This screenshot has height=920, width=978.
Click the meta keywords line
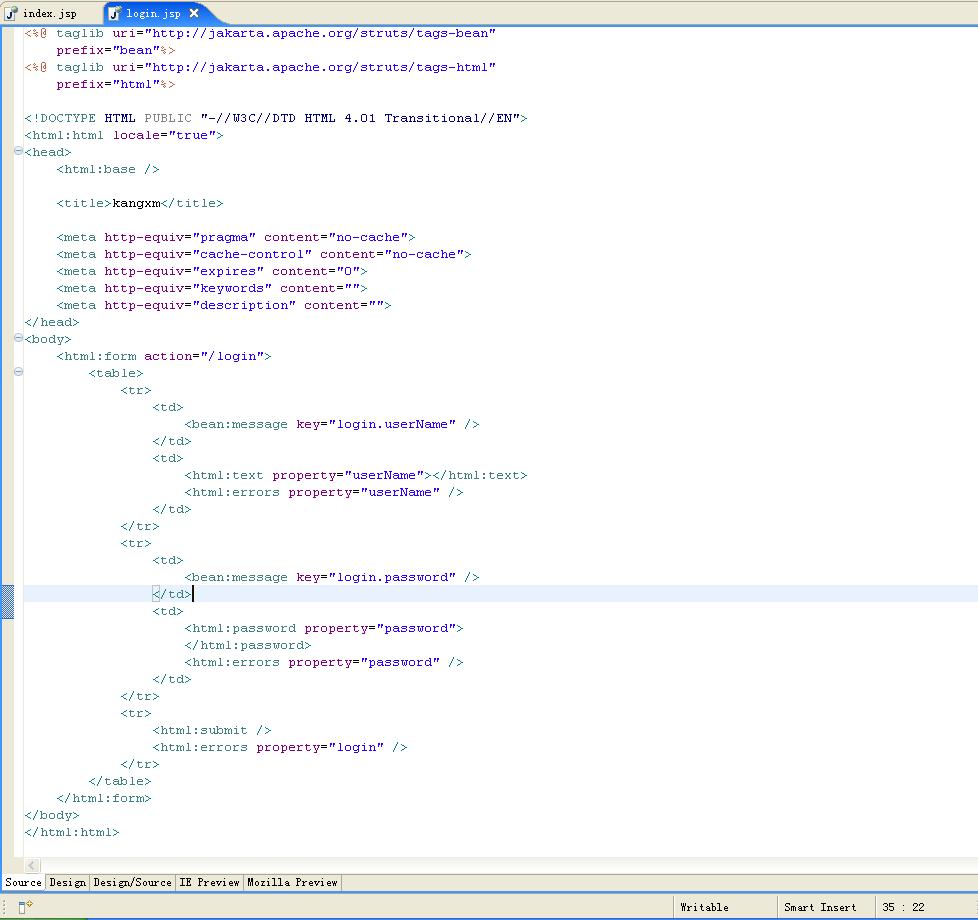point(212,288)
